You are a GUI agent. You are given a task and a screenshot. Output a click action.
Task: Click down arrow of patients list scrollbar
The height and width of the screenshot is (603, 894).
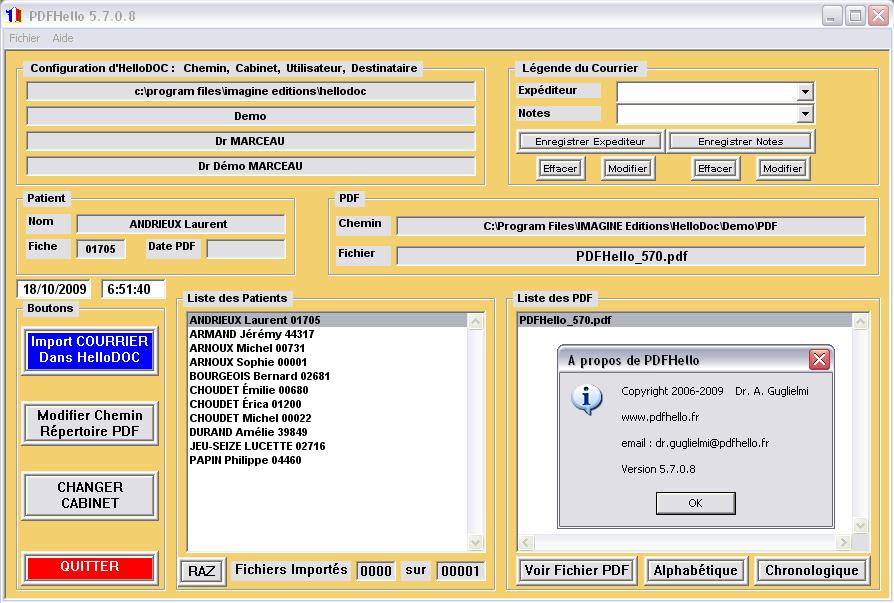476,543
